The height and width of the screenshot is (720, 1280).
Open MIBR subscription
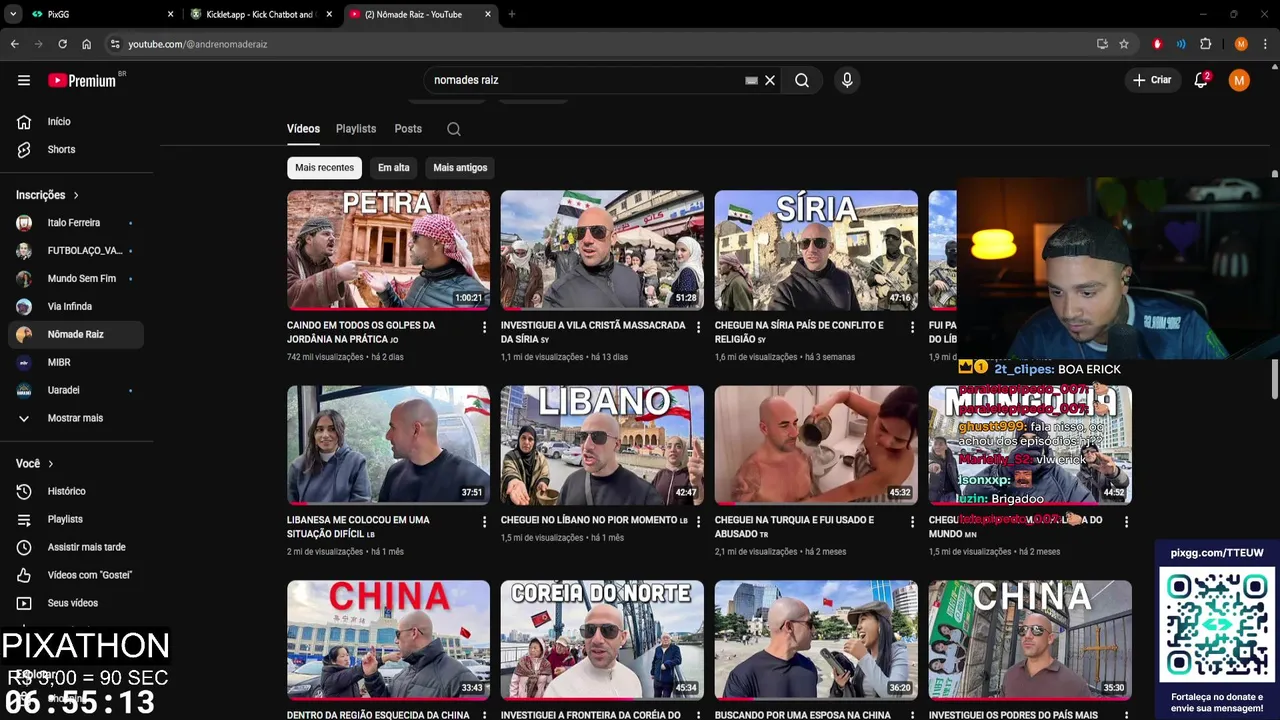pos(76,362)
